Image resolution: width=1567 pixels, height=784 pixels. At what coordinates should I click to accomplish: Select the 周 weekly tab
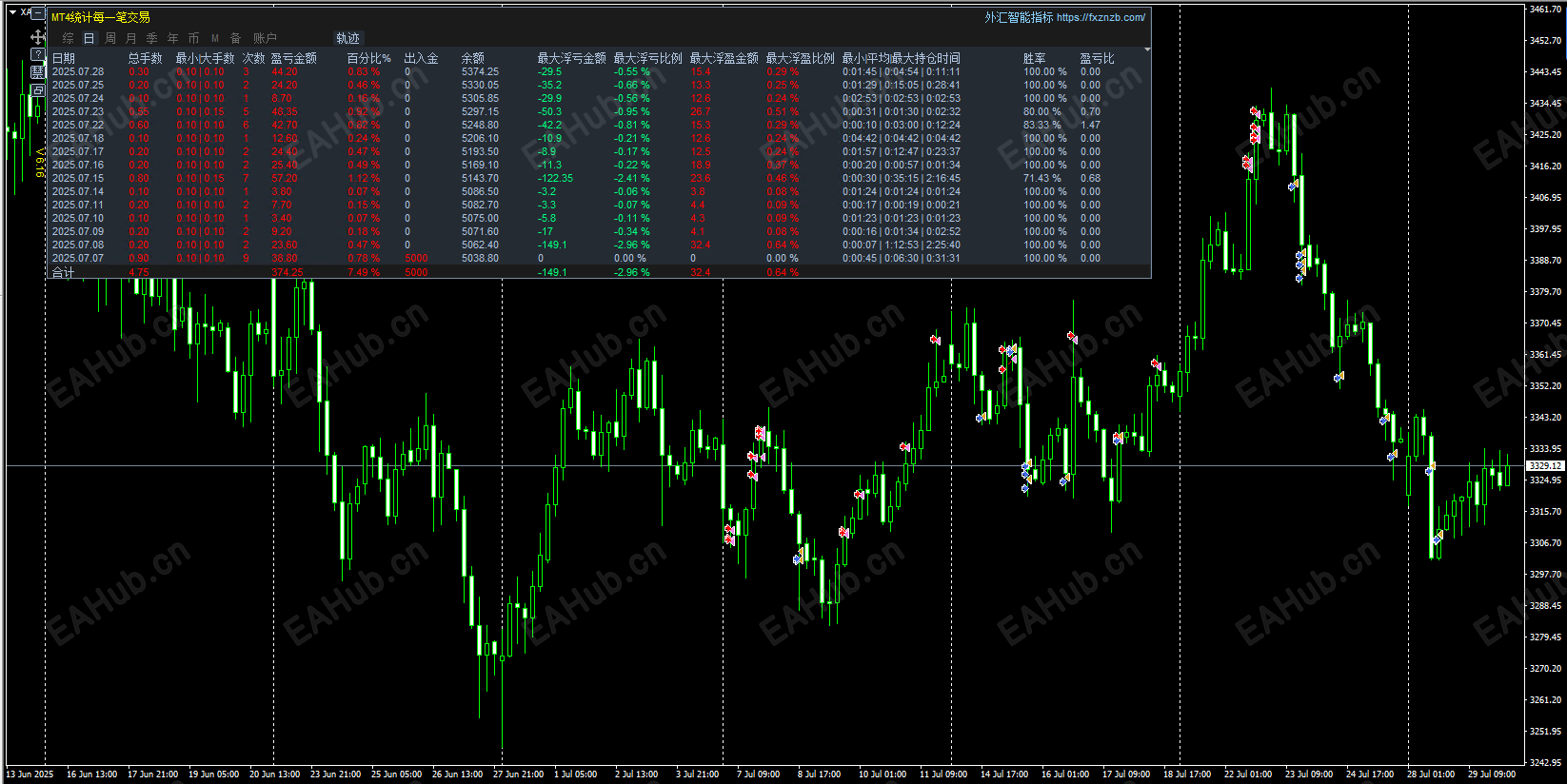110,38
